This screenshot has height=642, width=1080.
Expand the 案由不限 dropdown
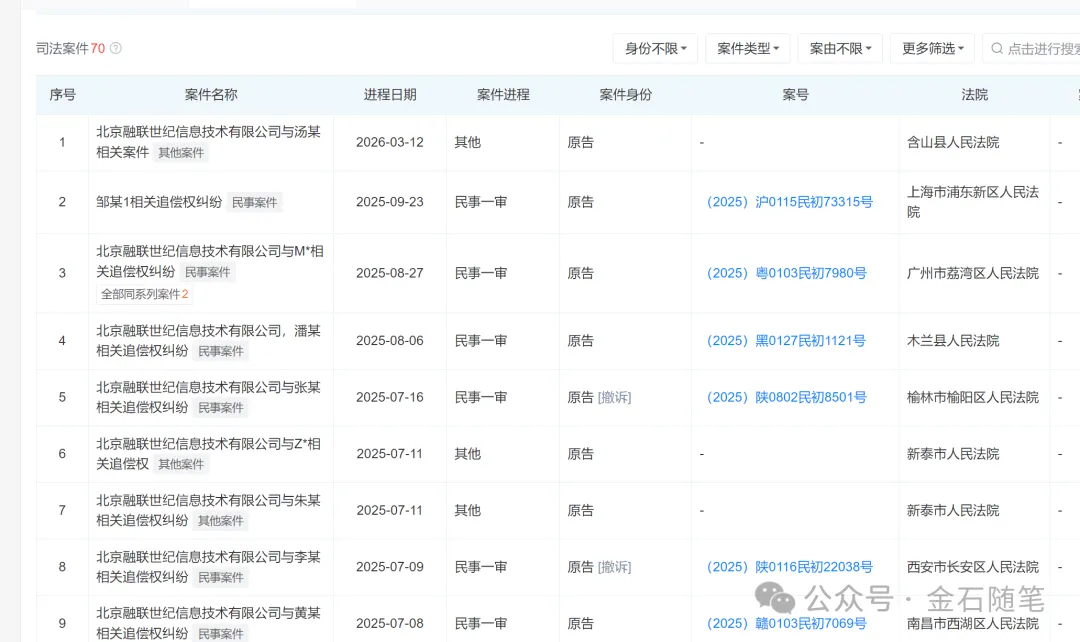(840, 49)
